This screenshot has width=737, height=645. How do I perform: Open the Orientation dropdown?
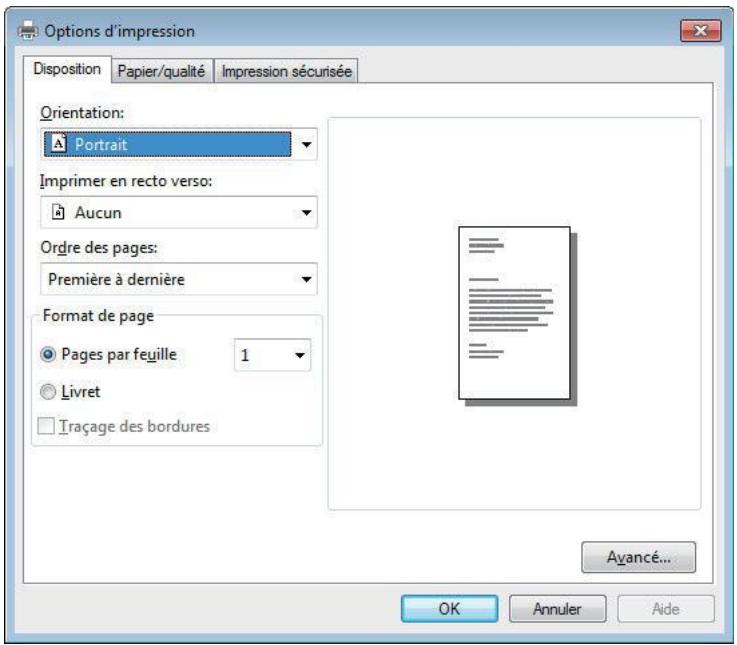point(179,144)
